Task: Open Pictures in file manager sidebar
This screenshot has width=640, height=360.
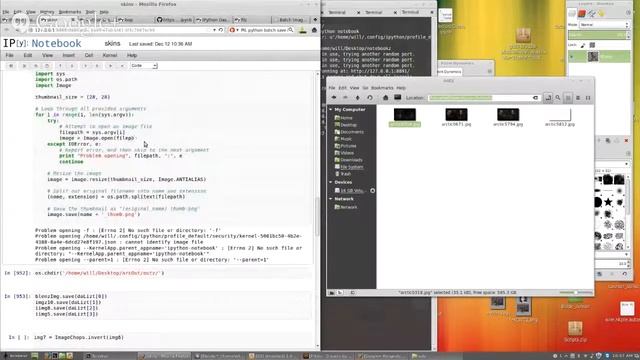Action: (345, 146)
